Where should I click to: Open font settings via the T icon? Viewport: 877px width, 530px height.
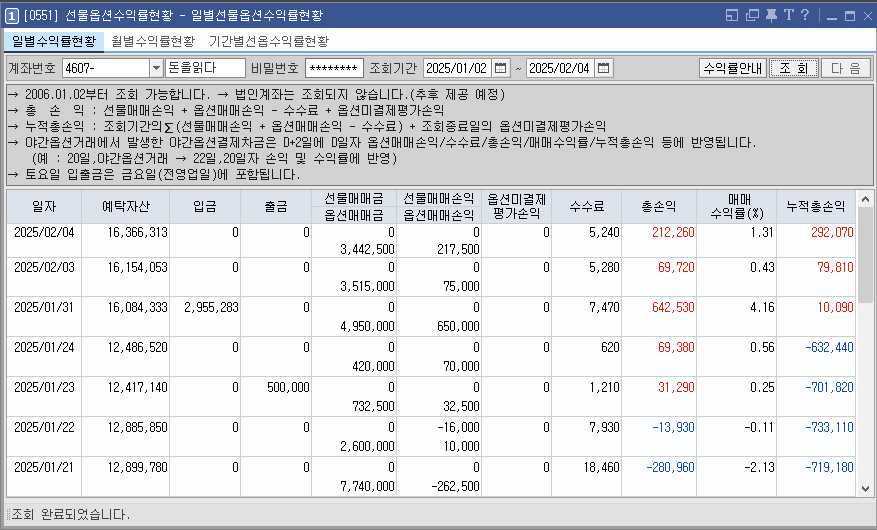tap(789, 15)
